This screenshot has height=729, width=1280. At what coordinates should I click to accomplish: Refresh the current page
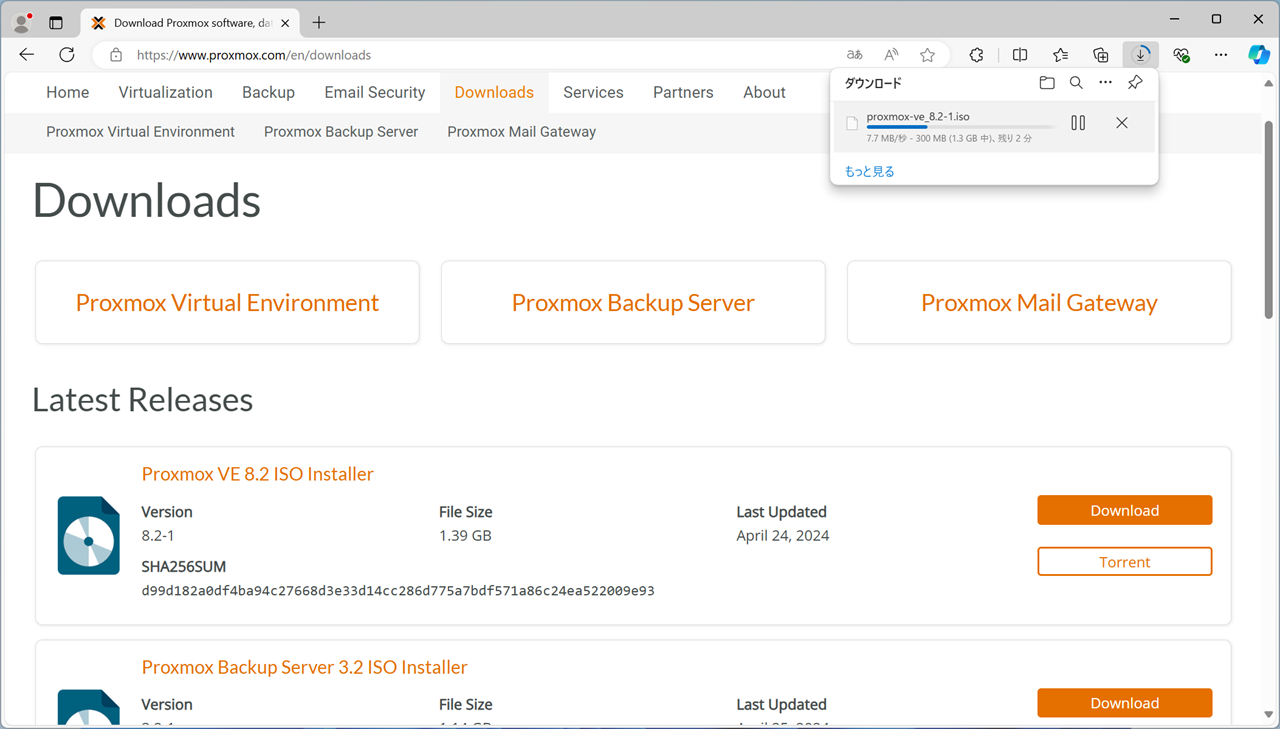point(67,55)
